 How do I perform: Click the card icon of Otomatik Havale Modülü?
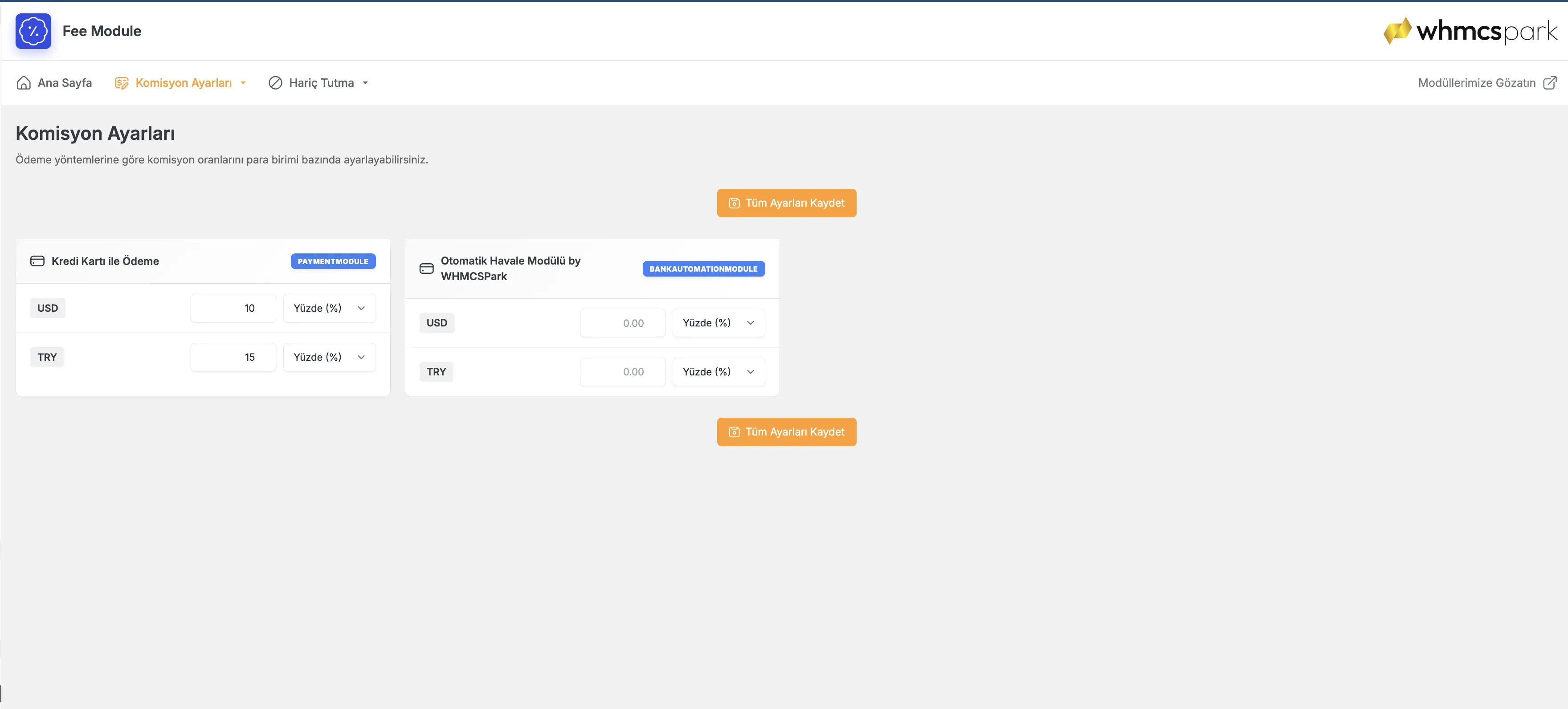pos(427,269)
